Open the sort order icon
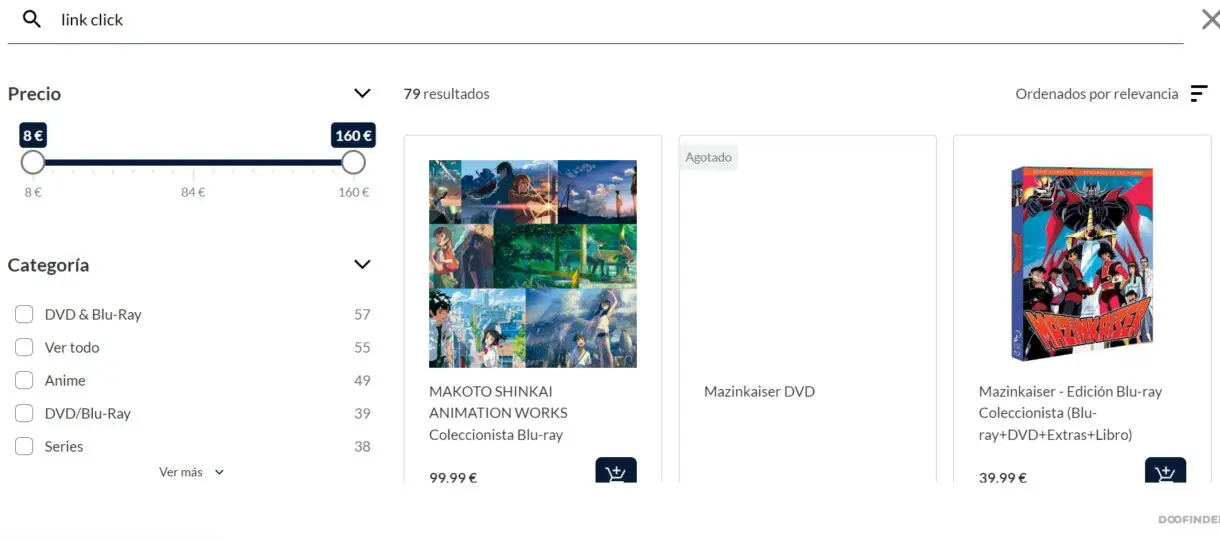The image size is (1220, 541). pyautogui.click(x=1199, y=93)
